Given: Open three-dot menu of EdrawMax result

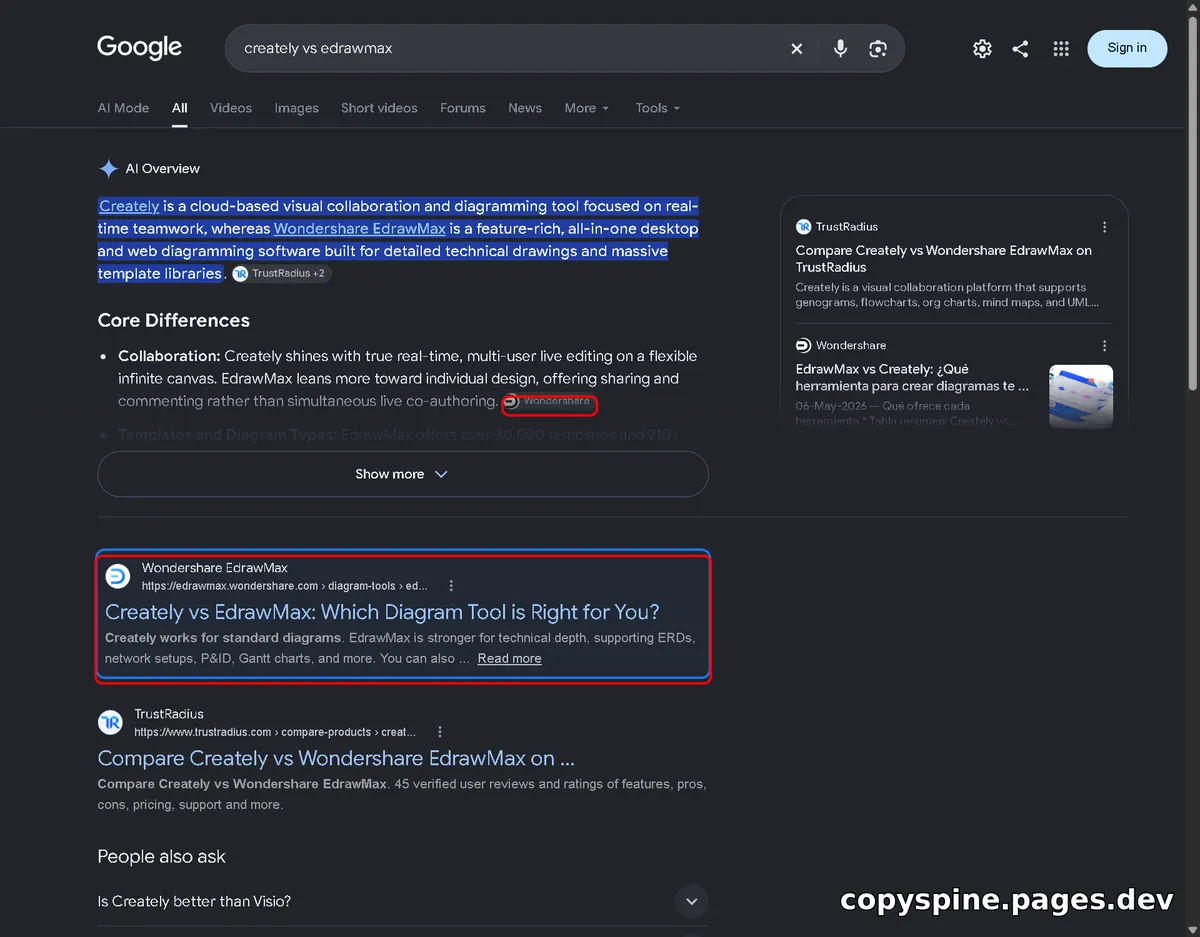Looking at the screenshot, I should tap(451, 586).
